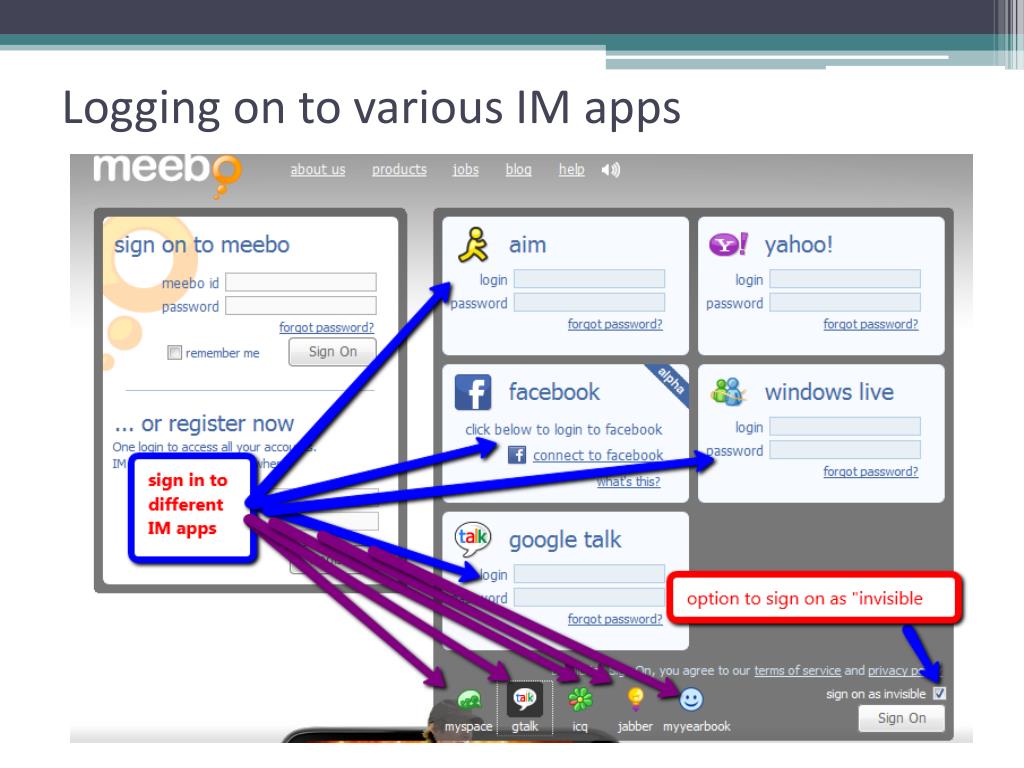Click forgot password link in yahoo! panel
Viewport: 1024px width, 768px height.
(871, 324)
